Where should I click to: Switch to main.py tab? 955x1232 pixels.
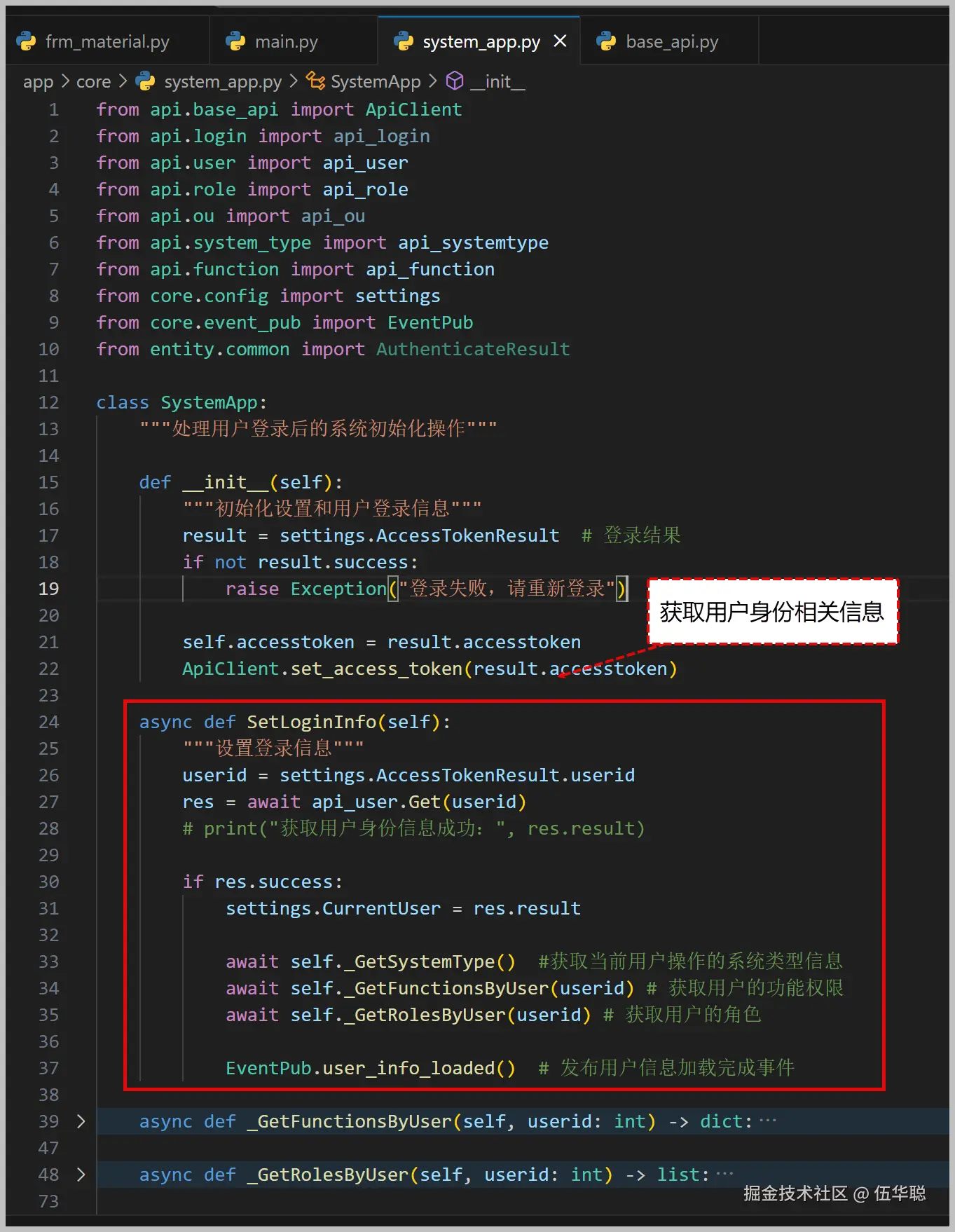(286, 41)
